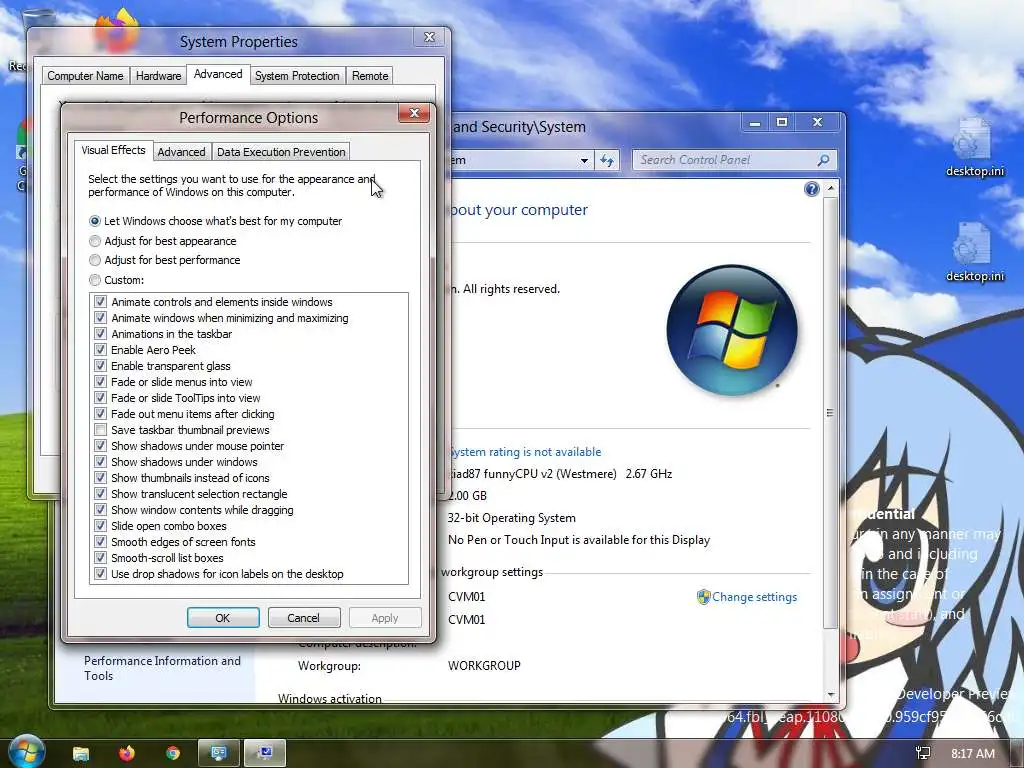The width and height of the screenshot is (1024, 768).
Task: Open the help icon in the System window
Action: click(812, 189)
